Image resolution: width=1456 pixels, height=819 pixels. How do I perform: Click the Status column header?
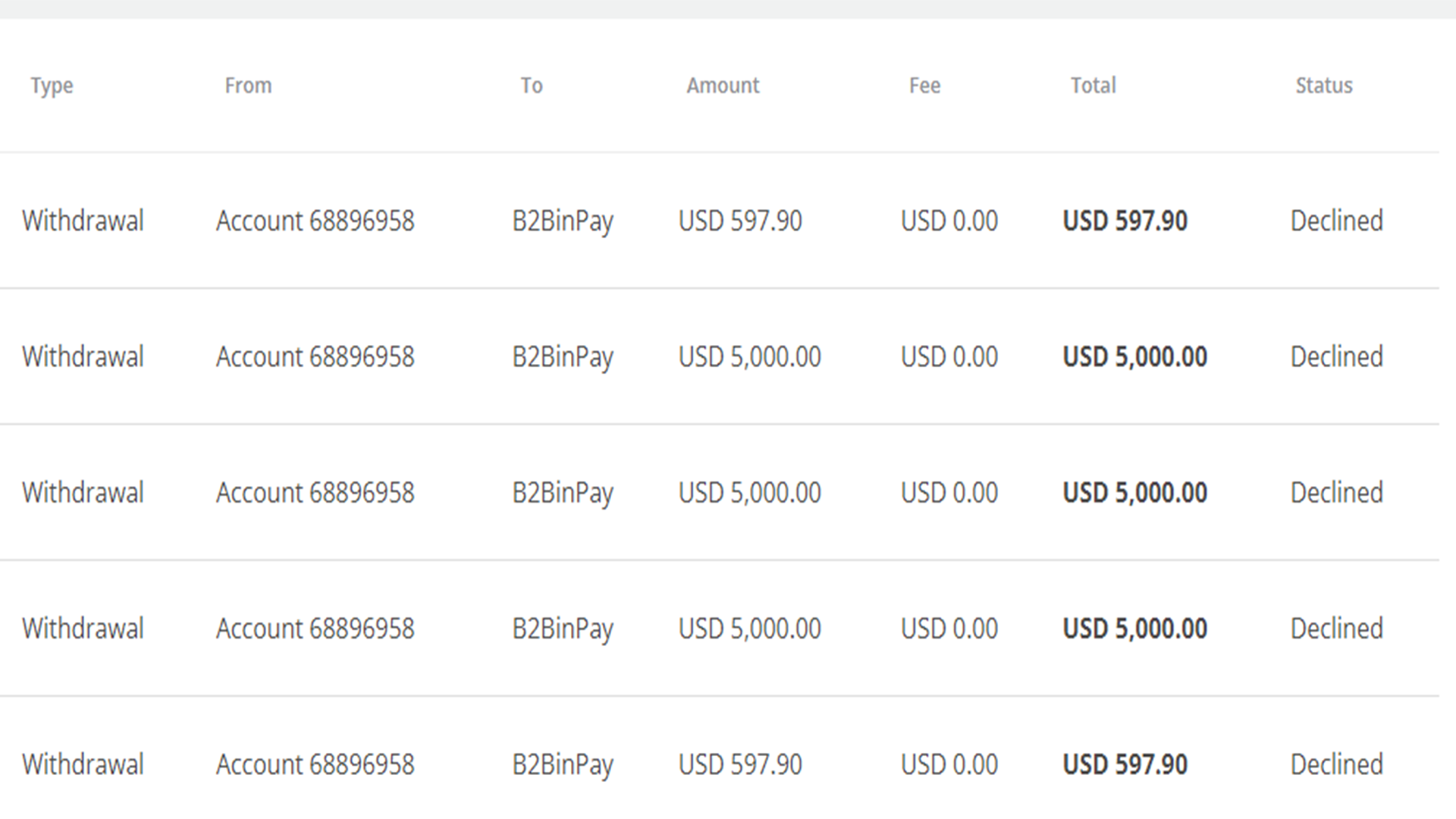[x=1323, y=86]
